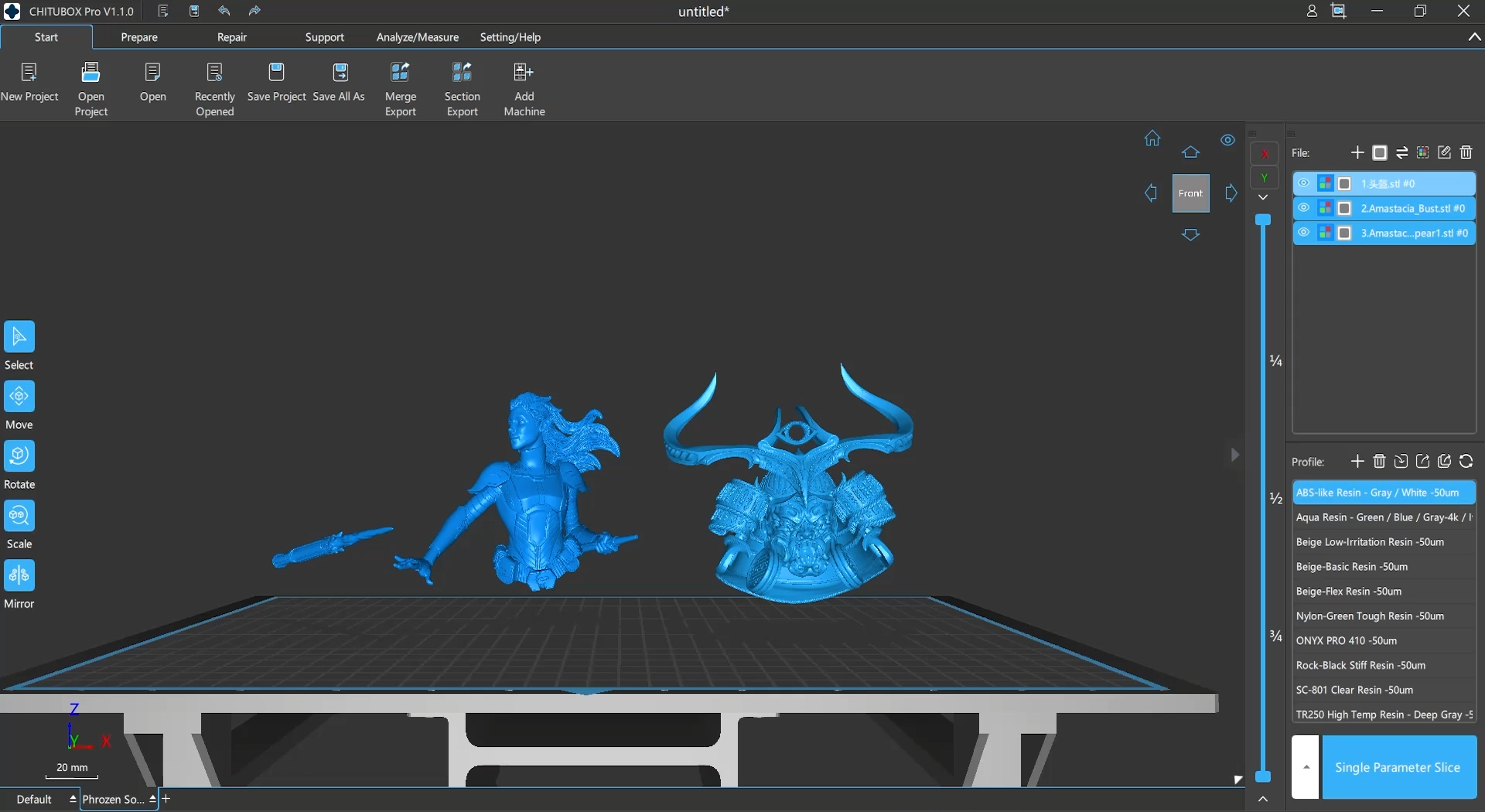The image size is (1485, 812).
Task: Click the Merge Export icon
Action: click(400, 73)
